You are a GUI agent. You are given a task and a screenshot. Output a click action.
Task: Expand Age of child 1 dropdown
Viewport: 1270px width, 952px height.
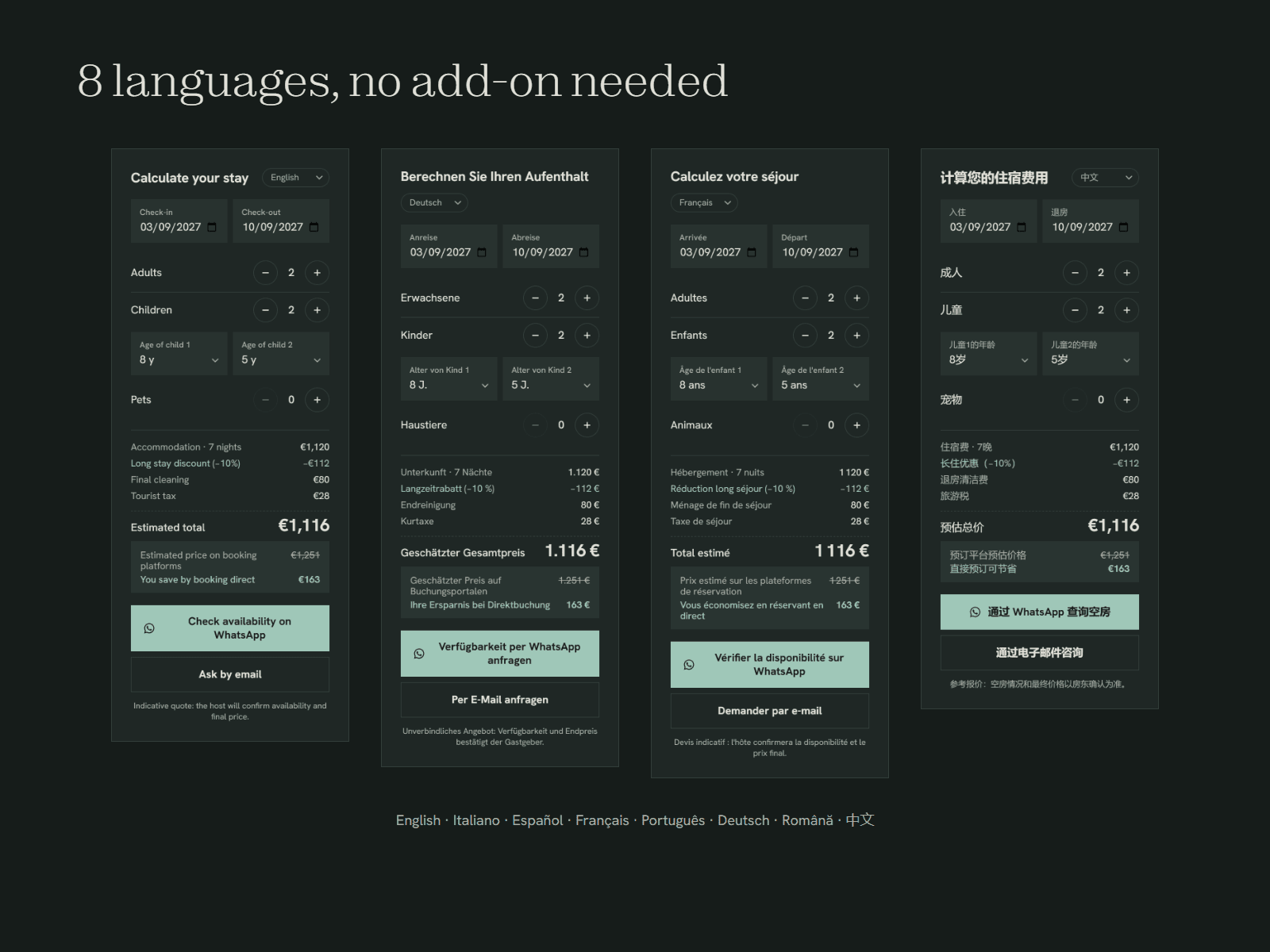click(x=179, y=353)
